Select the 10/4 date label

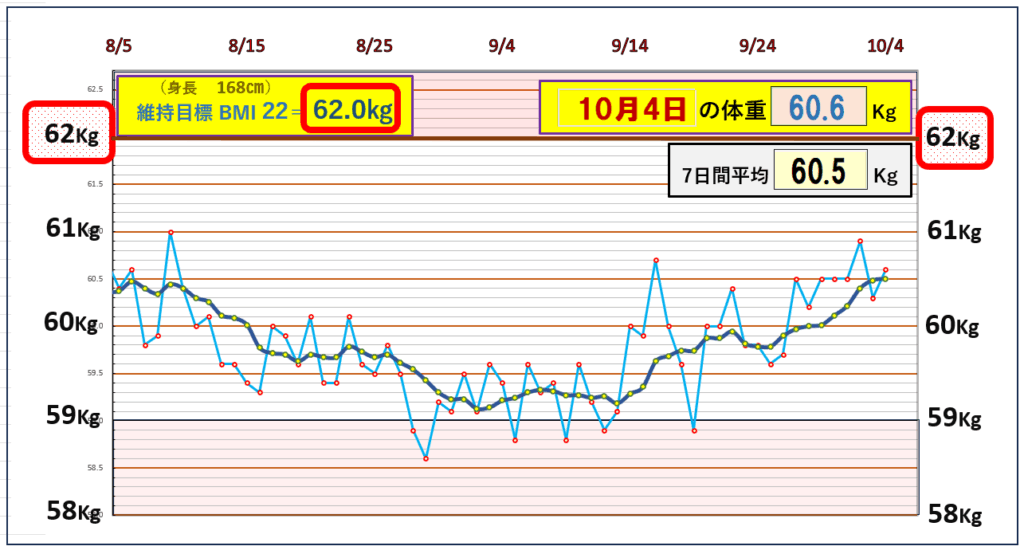click(885, 46)
